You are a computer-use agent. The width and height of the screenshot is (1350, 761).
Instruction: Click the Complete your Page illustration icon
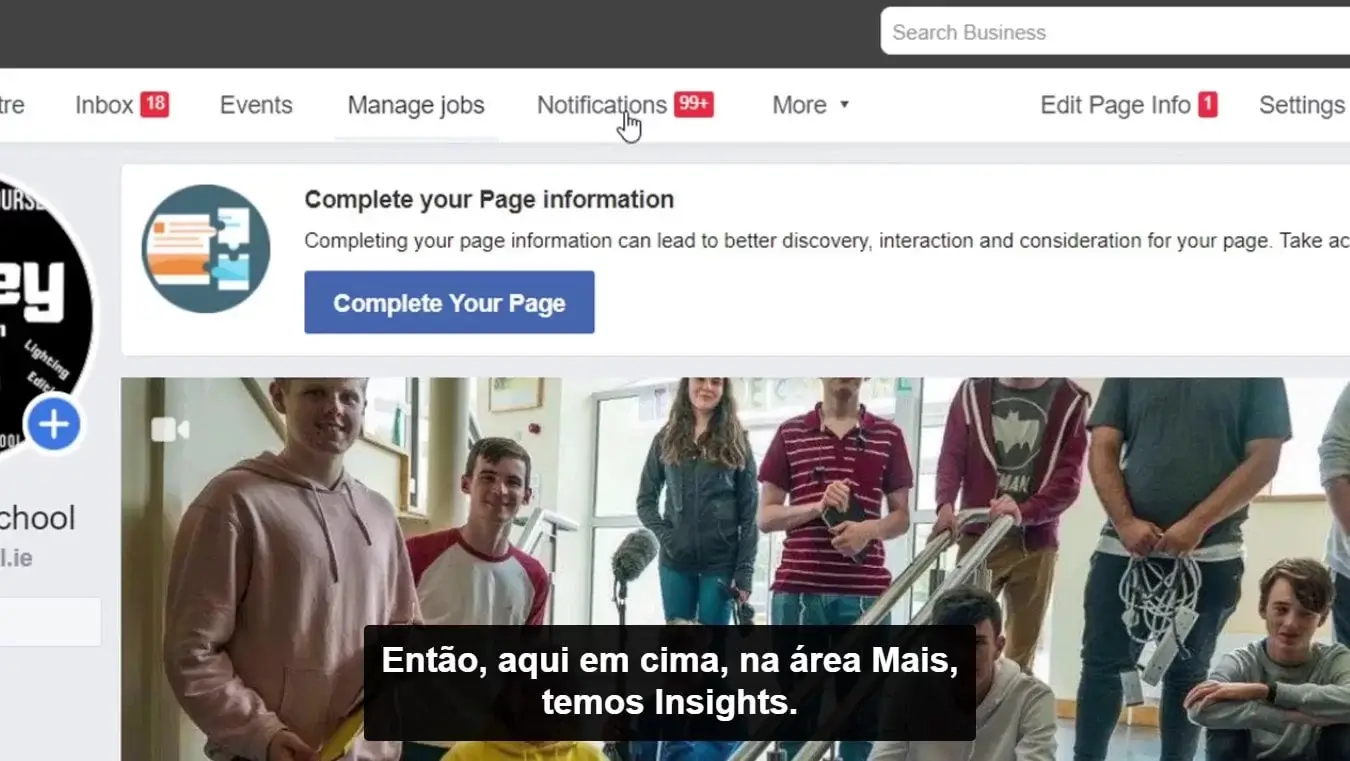coord(206,249)
